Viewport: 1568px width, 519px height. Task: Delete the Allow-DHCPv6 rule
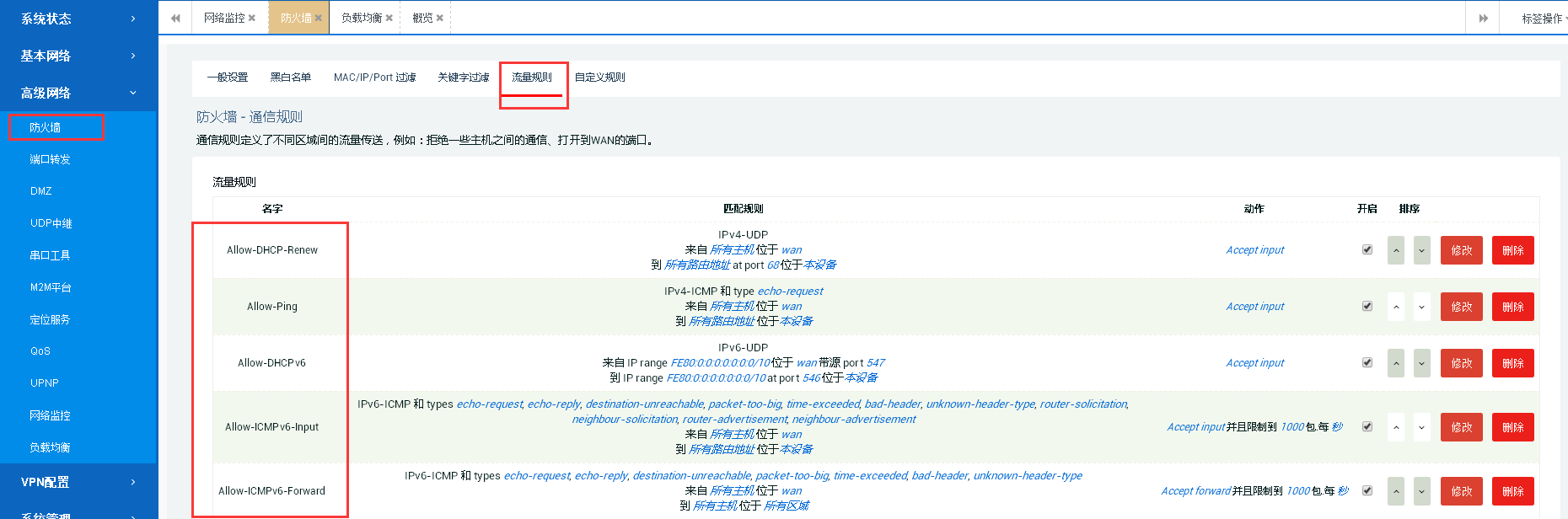pyautogui.click(x=1512, y=363)
